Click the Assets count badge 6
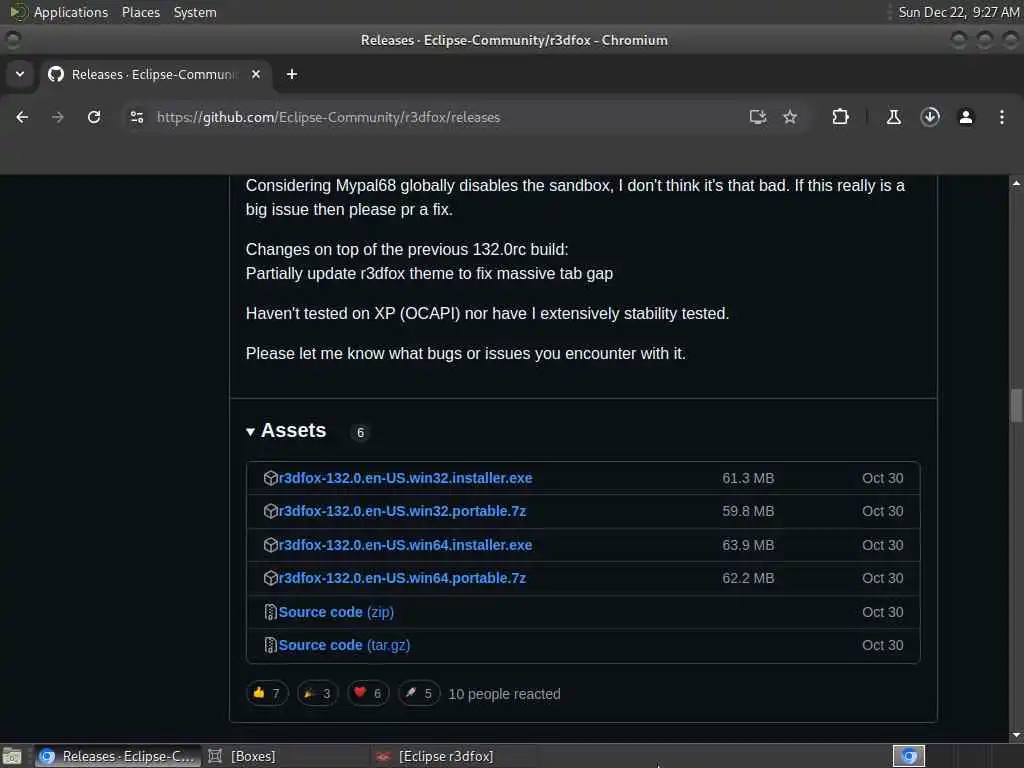 tap(360, 432)
